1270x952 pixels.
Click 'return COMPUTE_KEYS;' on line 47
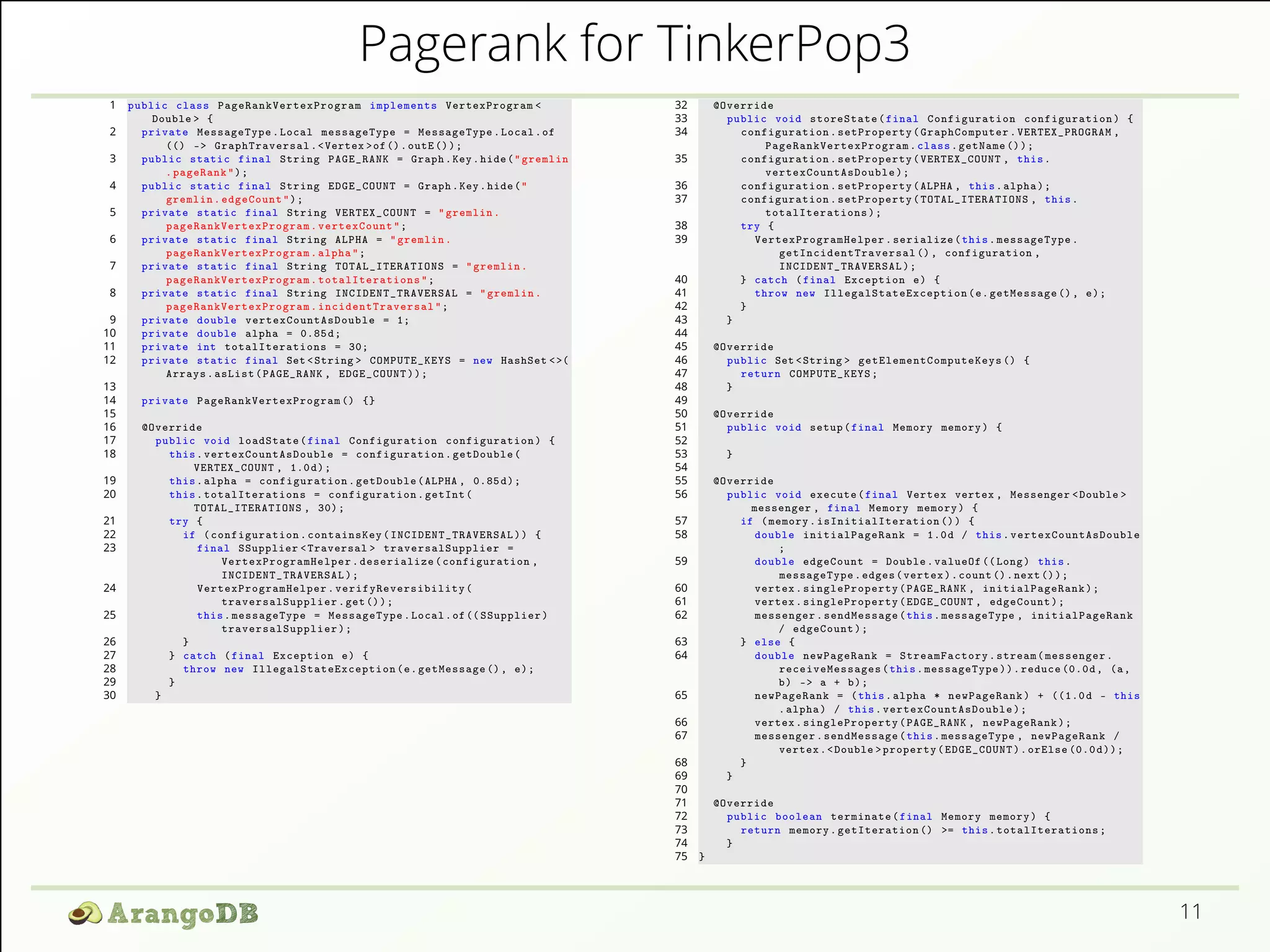coord(809,374)
